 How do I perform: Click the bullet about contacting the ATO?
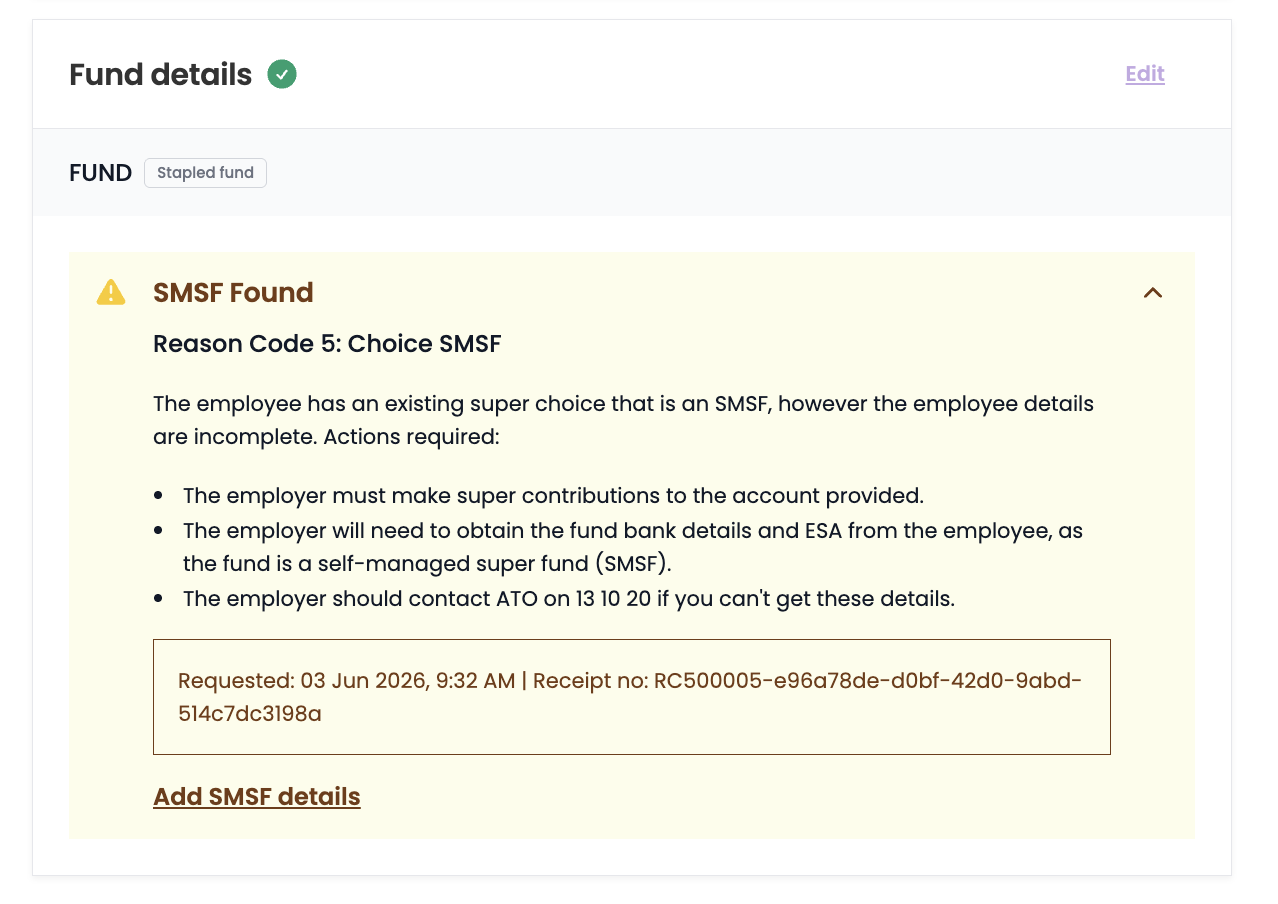click(569, 599)
